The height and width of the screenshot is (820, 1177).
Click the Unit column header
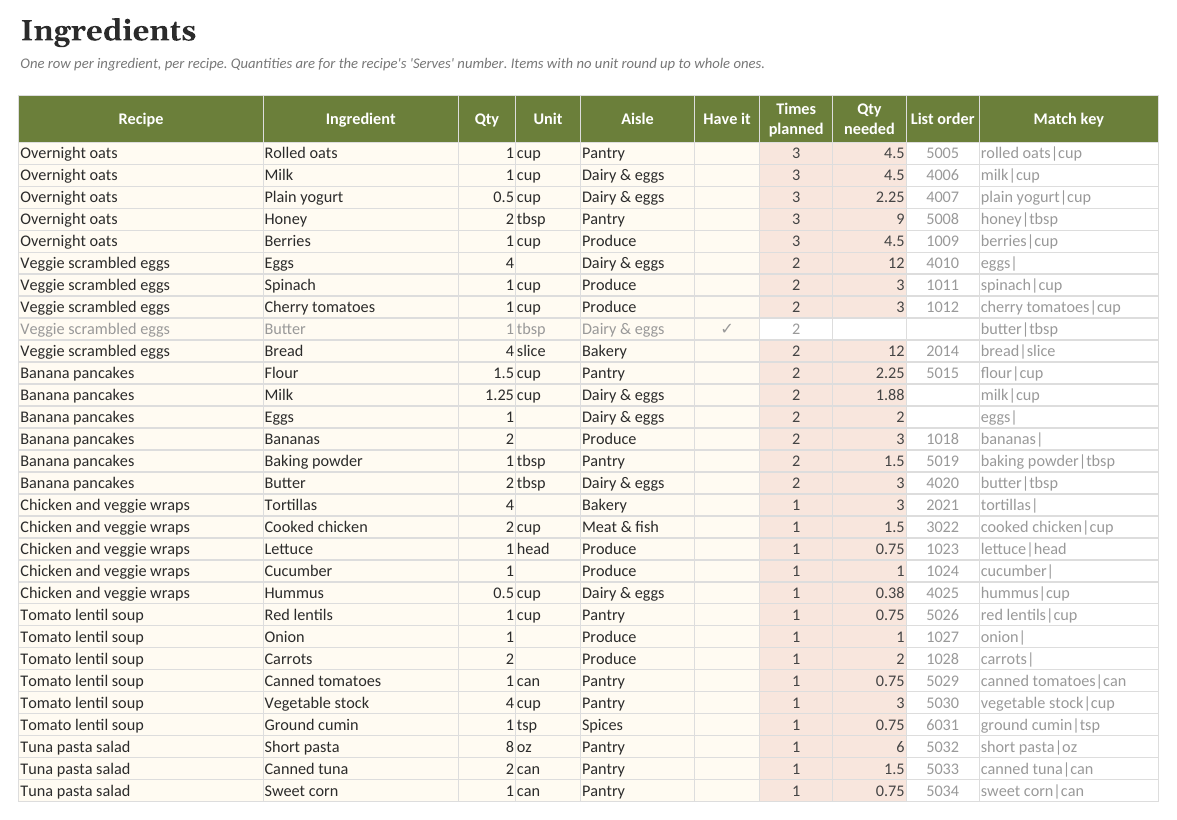pyautogui.click(x=548, y=119)
